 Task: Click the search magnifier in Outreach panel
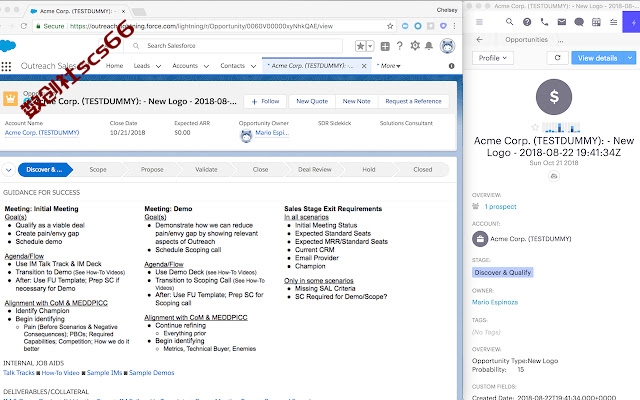(x=509, y=22)
